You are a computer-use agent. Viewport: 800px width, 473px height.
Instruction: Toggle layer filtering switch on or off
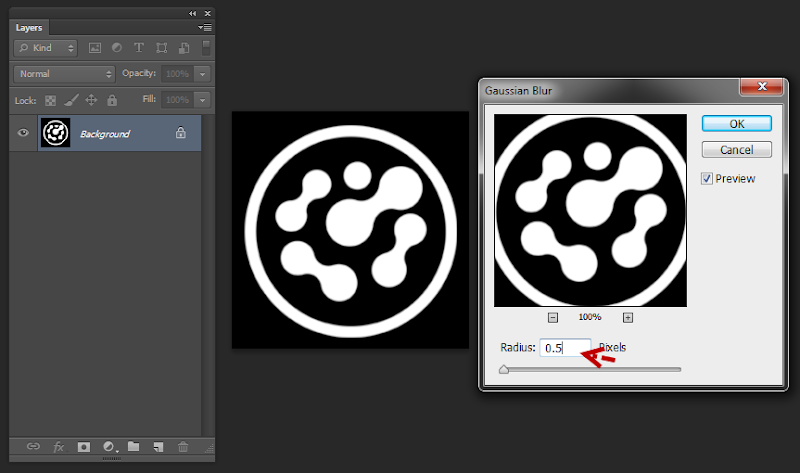(x=206, y=48)
